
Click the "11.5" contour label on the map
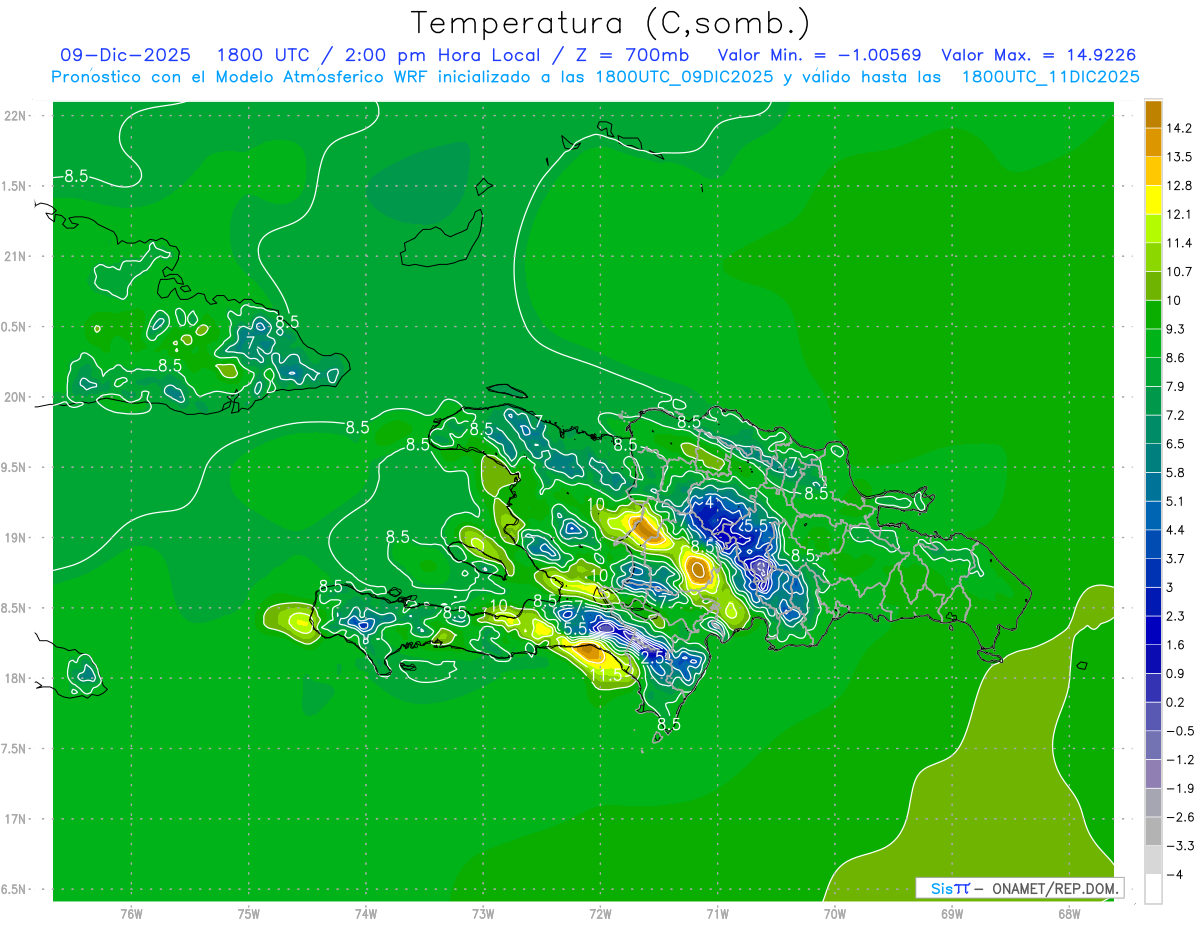pos(605,675)
